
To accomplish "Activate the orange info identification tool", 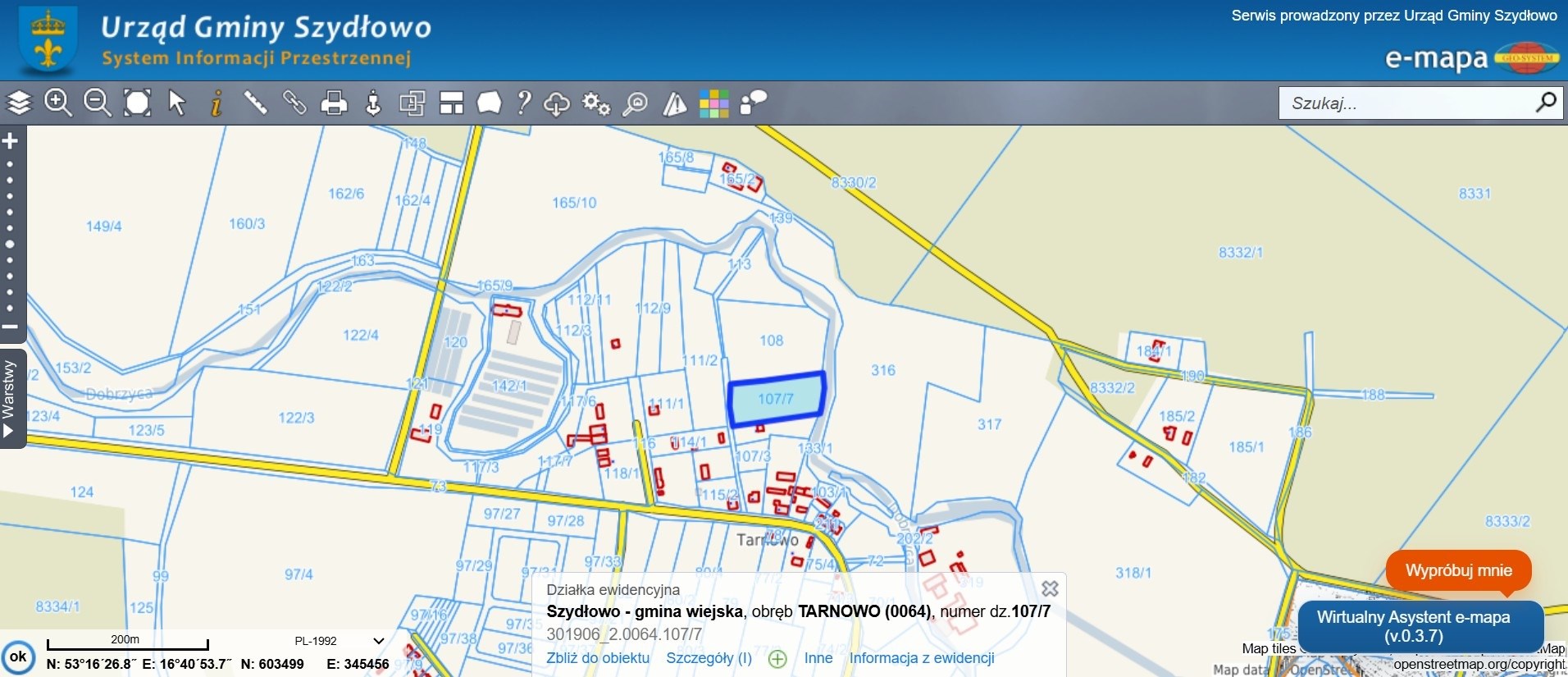I will [216, 103].
